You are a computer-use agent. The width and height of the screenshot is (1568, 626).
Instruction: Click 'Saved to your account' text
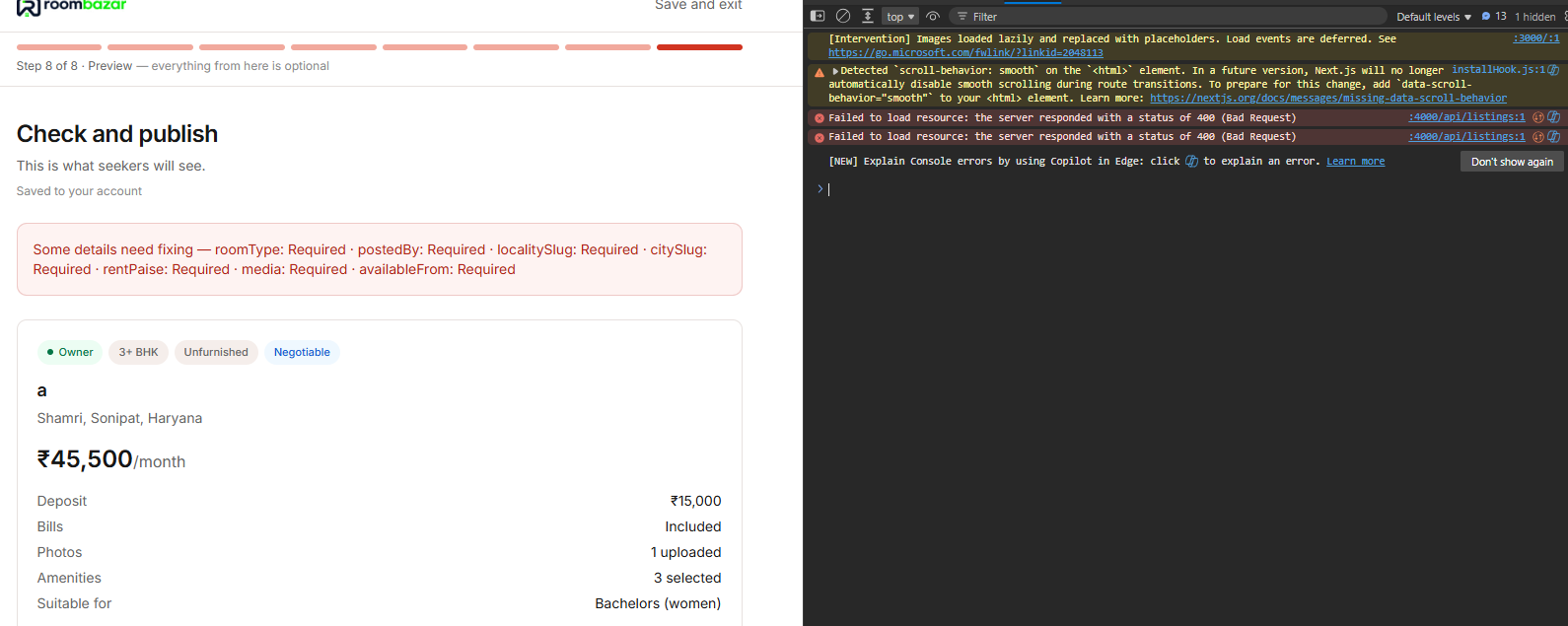(79, 191)
